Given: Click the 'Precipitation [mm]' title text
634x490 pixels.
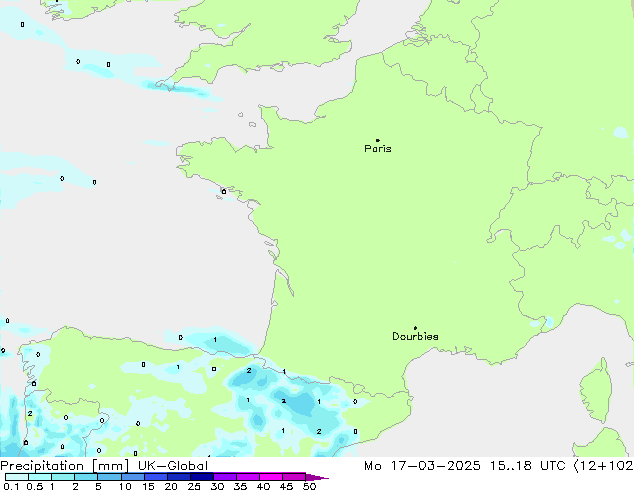Looking at the screenshot, I should (64, 466).
